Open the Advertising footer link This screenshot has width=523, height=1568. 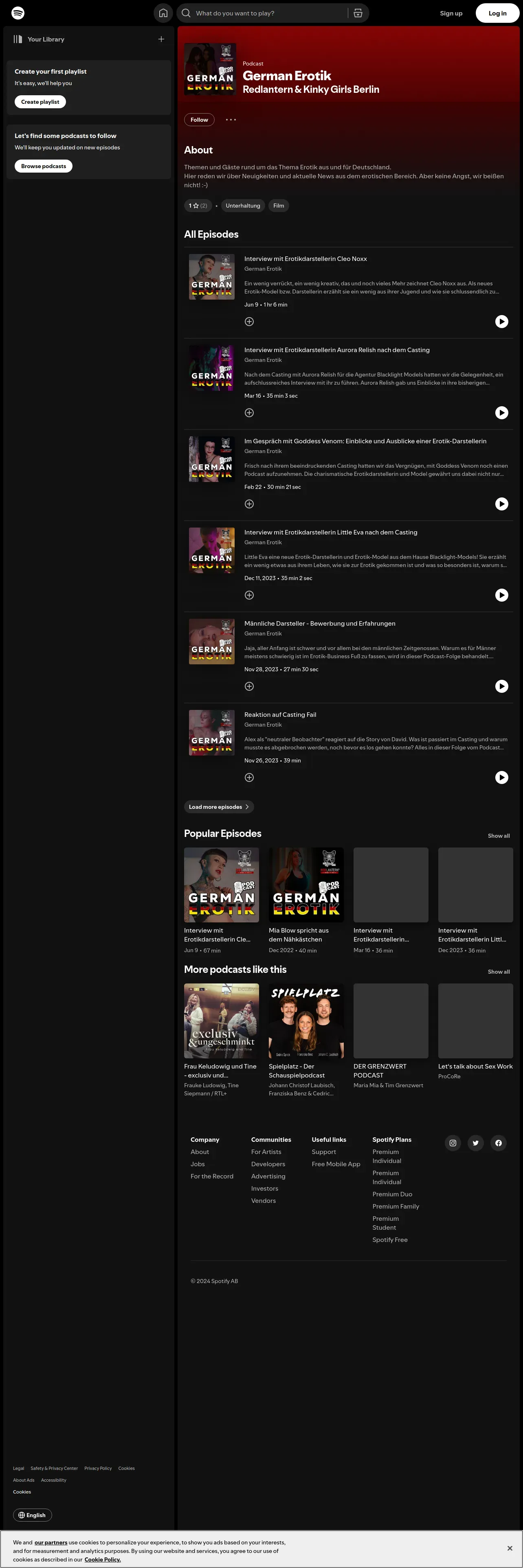pos(268,1176)
